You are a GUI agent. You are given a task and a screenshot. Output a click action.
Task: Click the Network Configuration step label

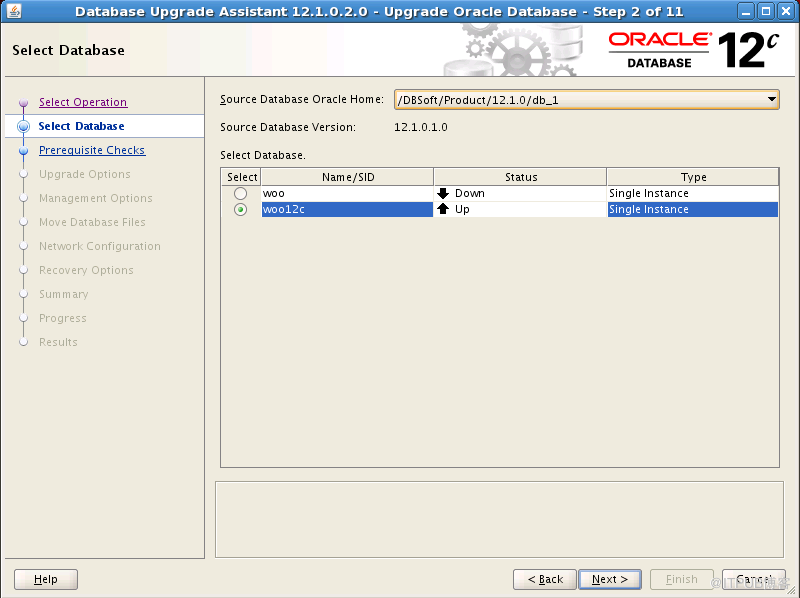pos(100,246)
